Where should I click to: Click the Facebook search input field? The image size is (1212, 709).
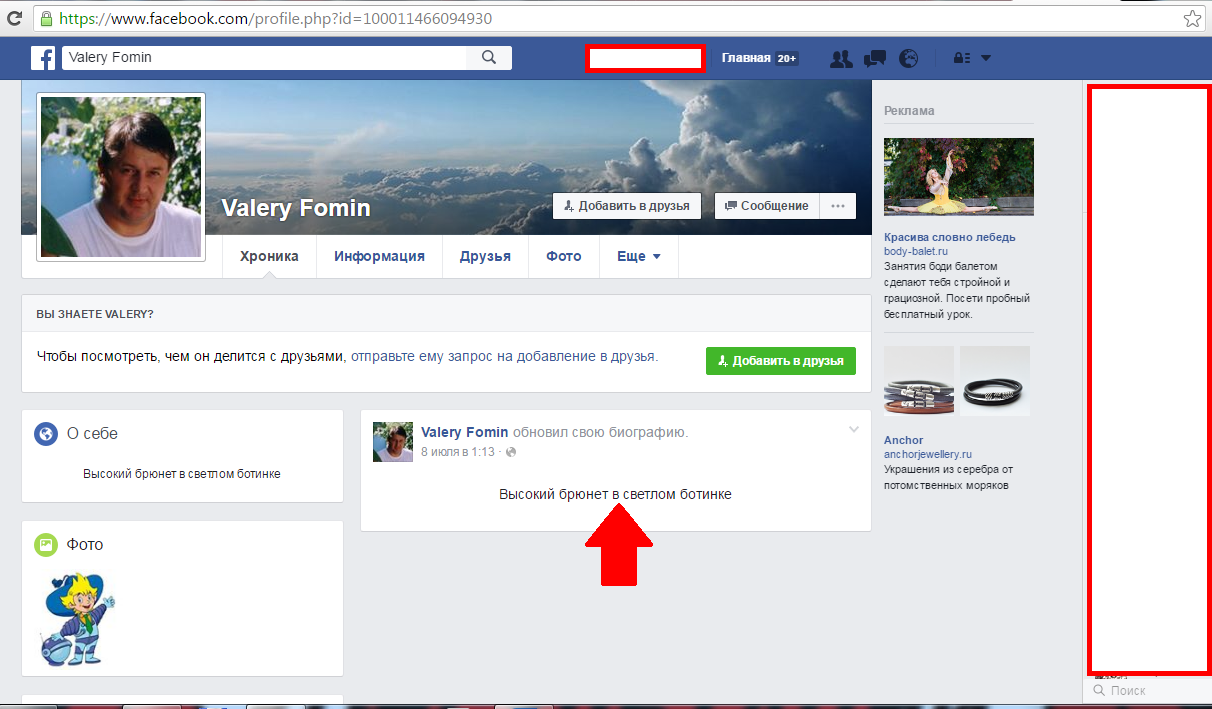(x=265, y=58)
